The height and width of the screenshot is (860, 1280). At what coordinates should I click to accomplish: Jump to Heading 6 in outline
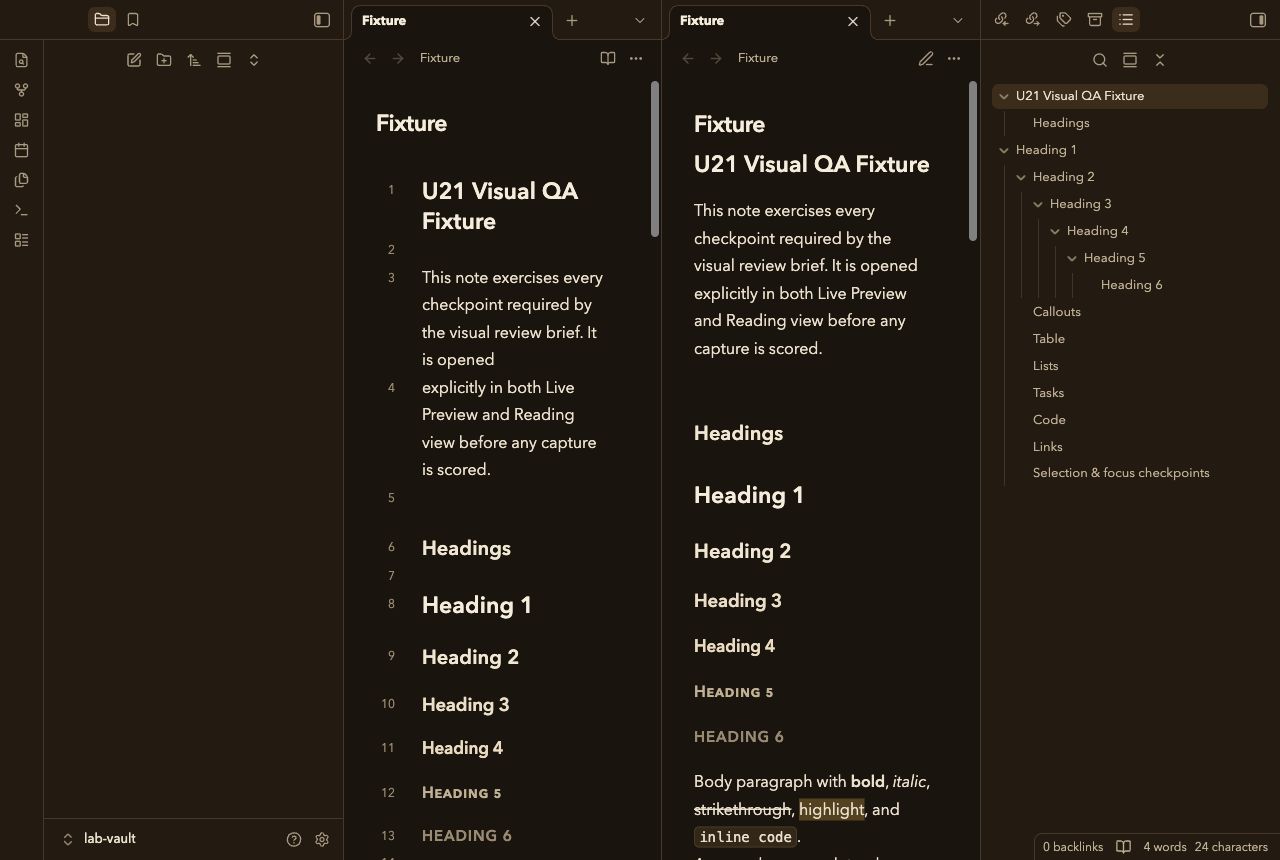(1131, 285)
